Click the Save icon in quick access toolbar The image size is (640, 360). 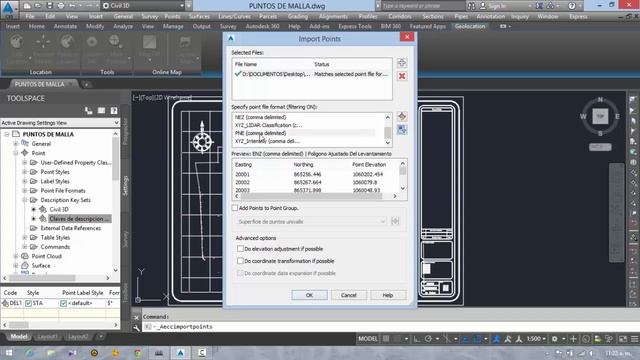(x=49, y=6)
